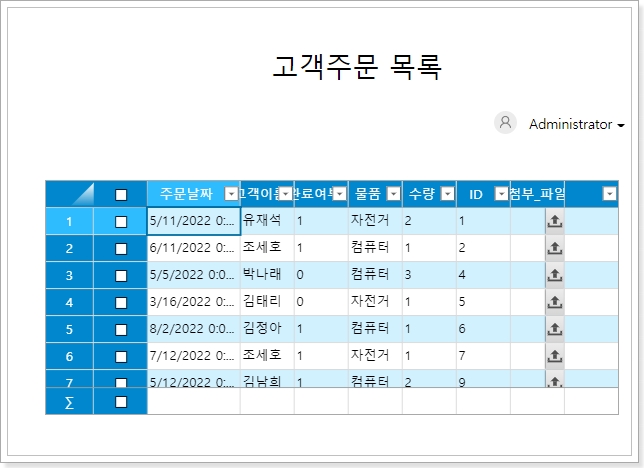Click the 수량 column header
The image size is (644, 468).
pos(421,194)
